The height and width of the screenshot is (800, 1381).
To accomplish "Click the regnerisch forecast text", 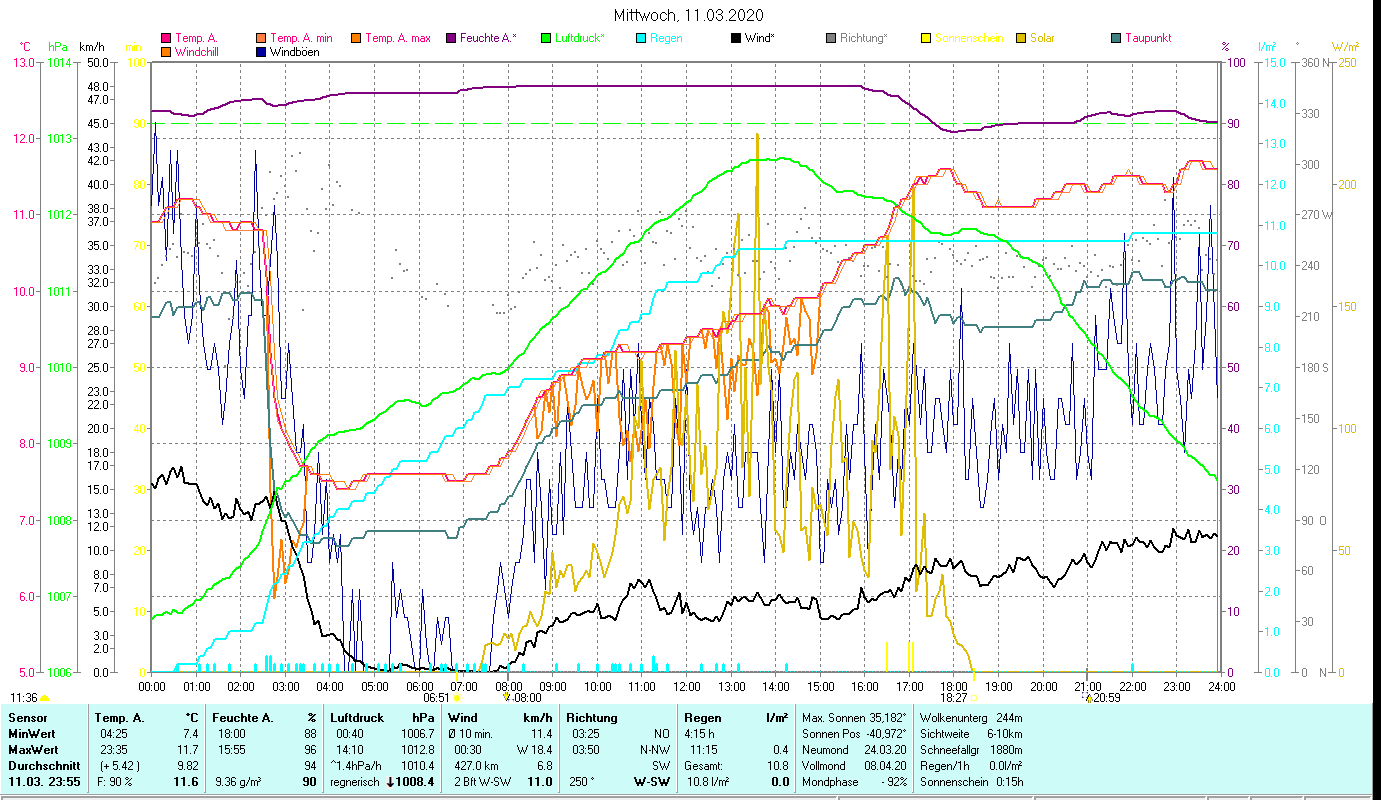I will [355, 782].
